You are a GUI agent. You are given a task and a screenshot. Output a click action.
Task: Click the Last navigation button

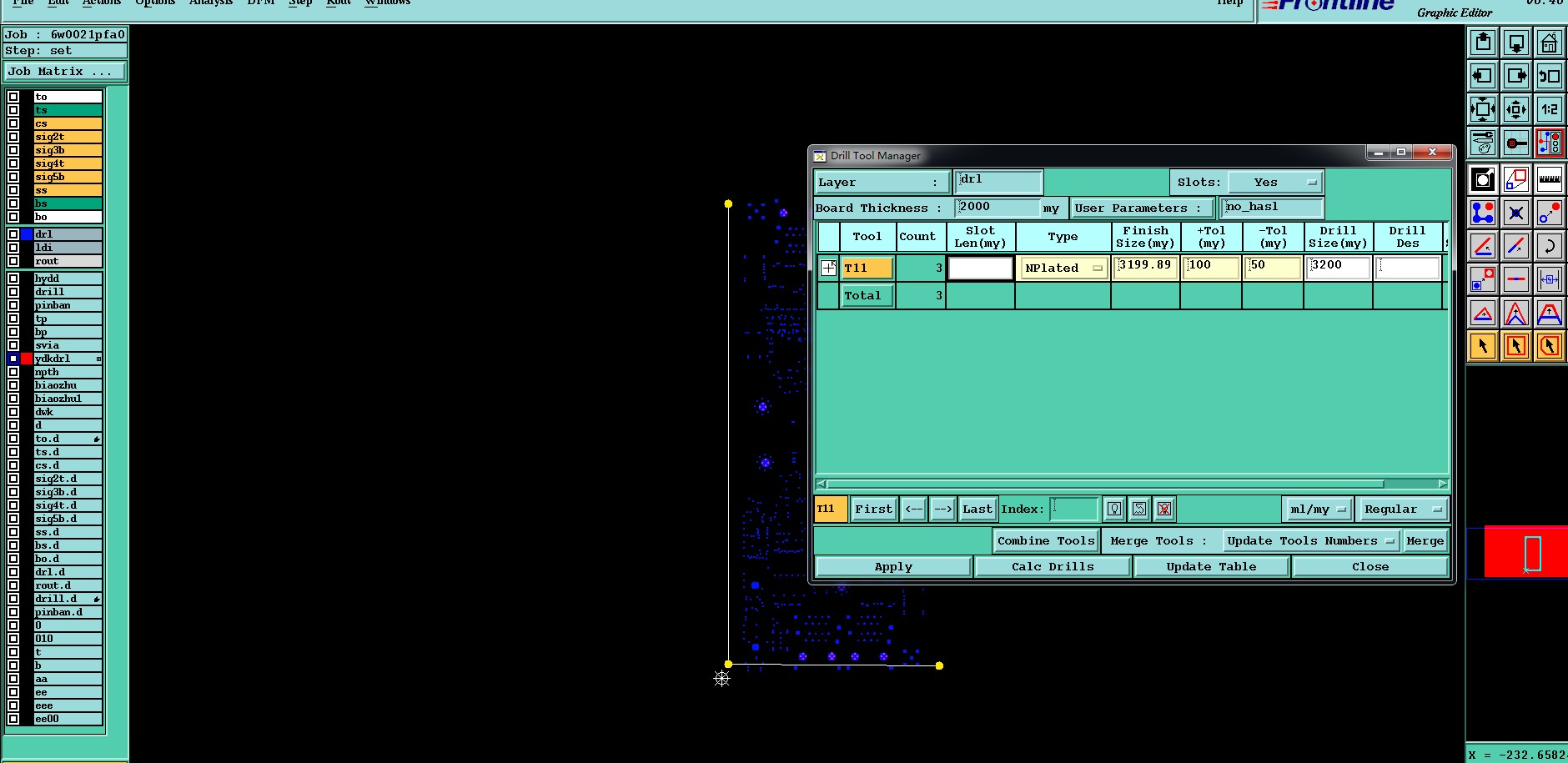coord(977,509)
